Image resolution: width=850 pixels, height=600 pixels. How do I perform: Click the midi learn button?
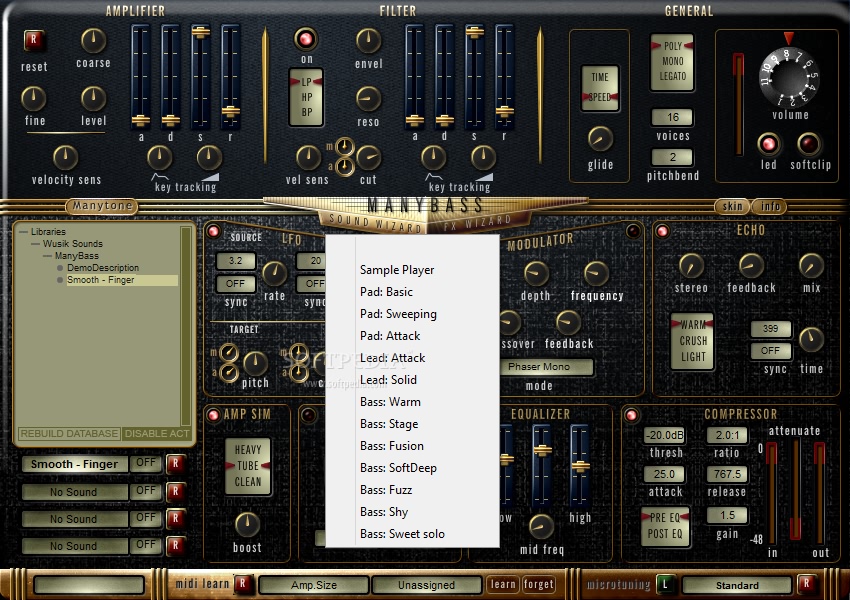(503, 584)
